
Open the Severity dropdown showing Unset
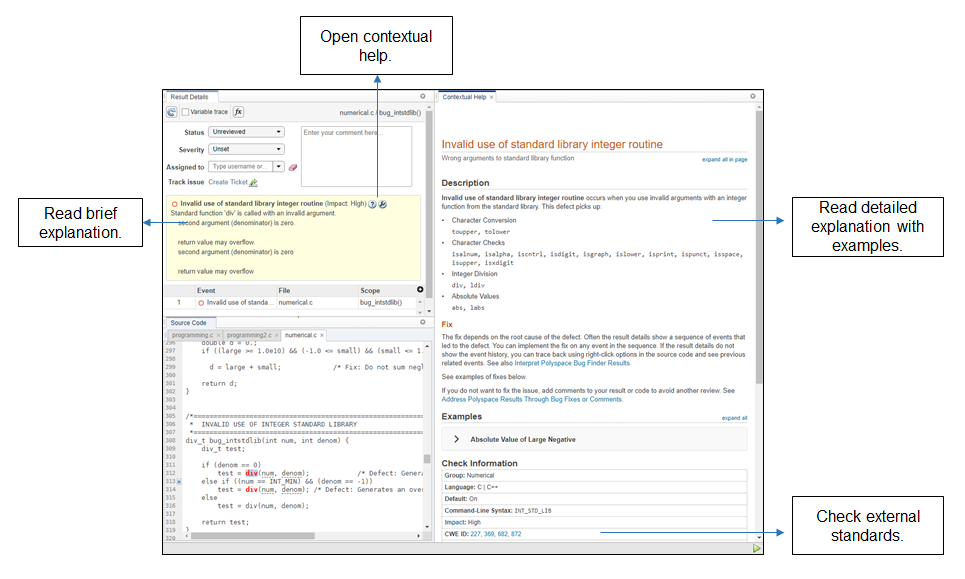click(246, 150)
